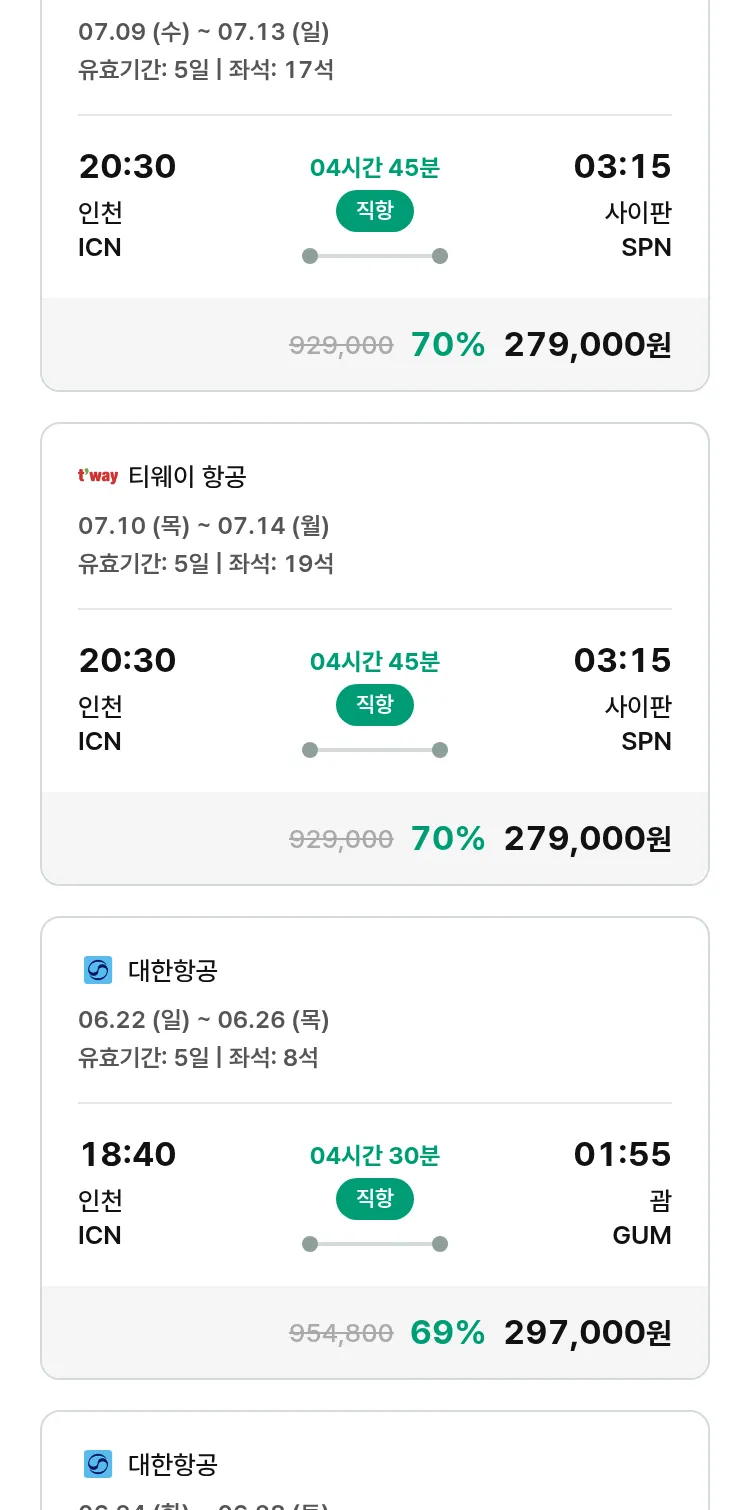Image resolution: width=750 pixels, height=1510 pixels.
Task: Tap the 직항 badge on top Saipan card
Action: pos(375,210)
